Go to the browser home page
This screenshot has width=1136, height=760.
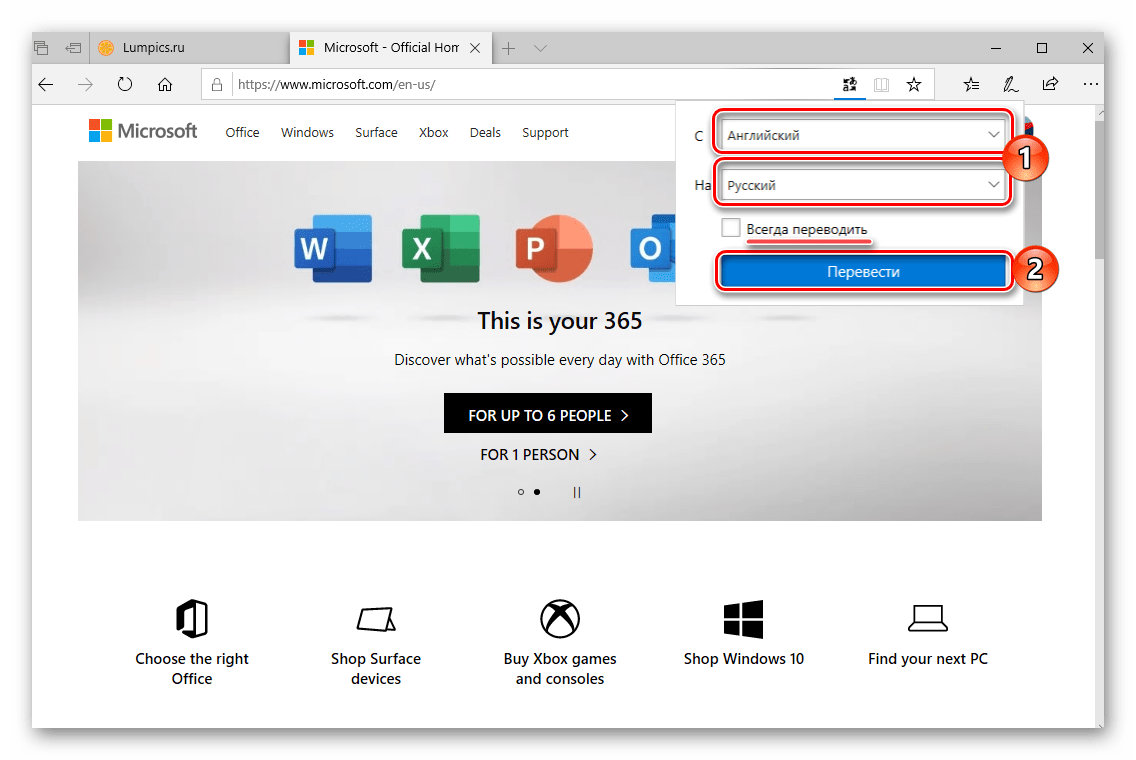[165, 85]
